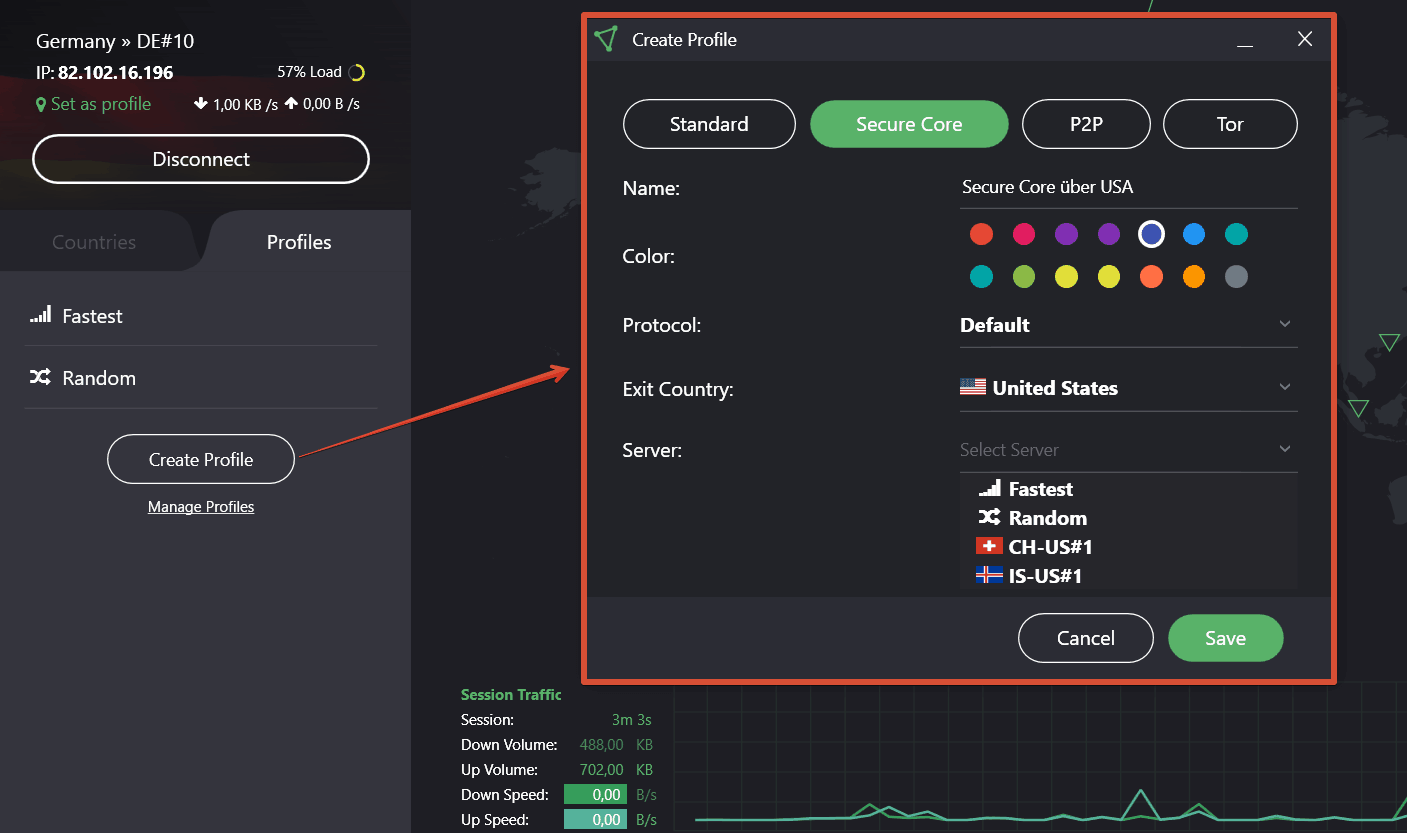Pick the selected dark blue swatch
Viewport: 1407px width, 833px height.
tap(1151, 234)
